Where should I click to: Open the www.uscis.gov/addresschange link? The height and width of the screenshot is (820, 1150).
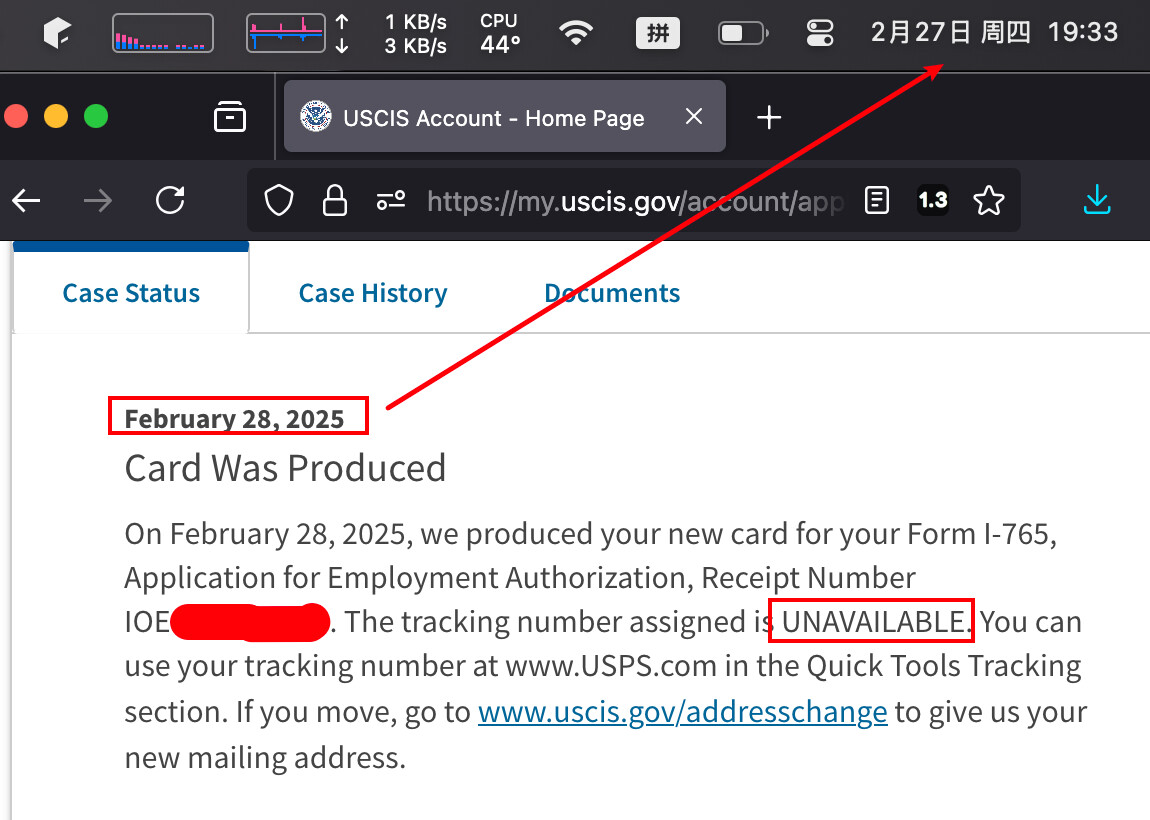coord(683,712)
